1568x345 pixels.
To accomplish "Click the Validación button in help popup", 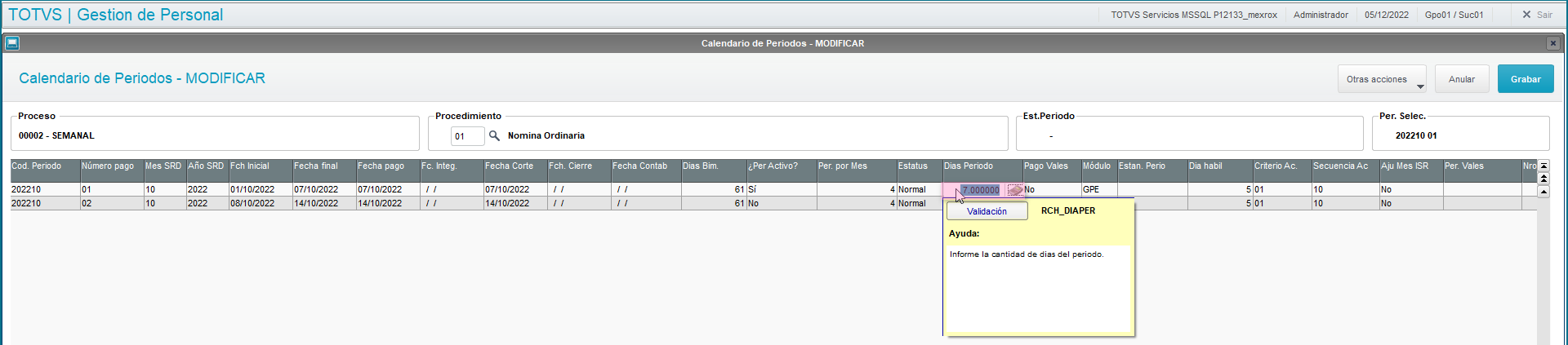I will (987, 211).
